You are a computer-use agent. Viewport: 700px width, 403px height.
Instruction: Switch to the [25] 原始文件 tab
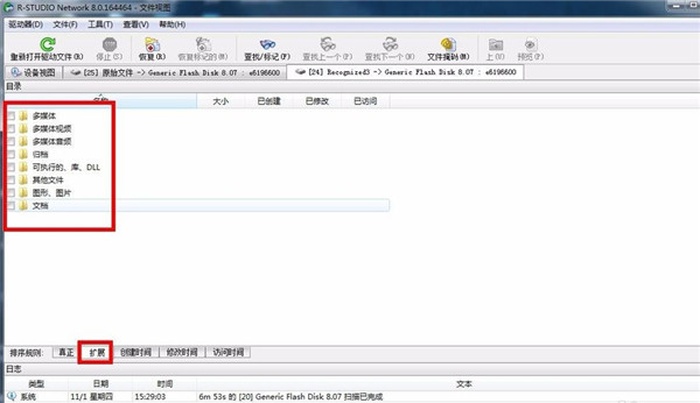pos(175,72)
